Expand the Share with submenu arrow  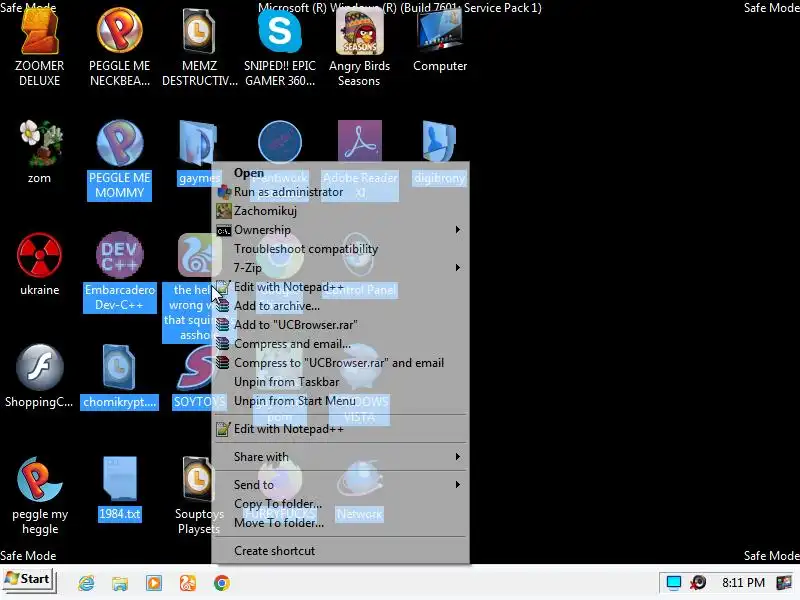click(458, 457)
